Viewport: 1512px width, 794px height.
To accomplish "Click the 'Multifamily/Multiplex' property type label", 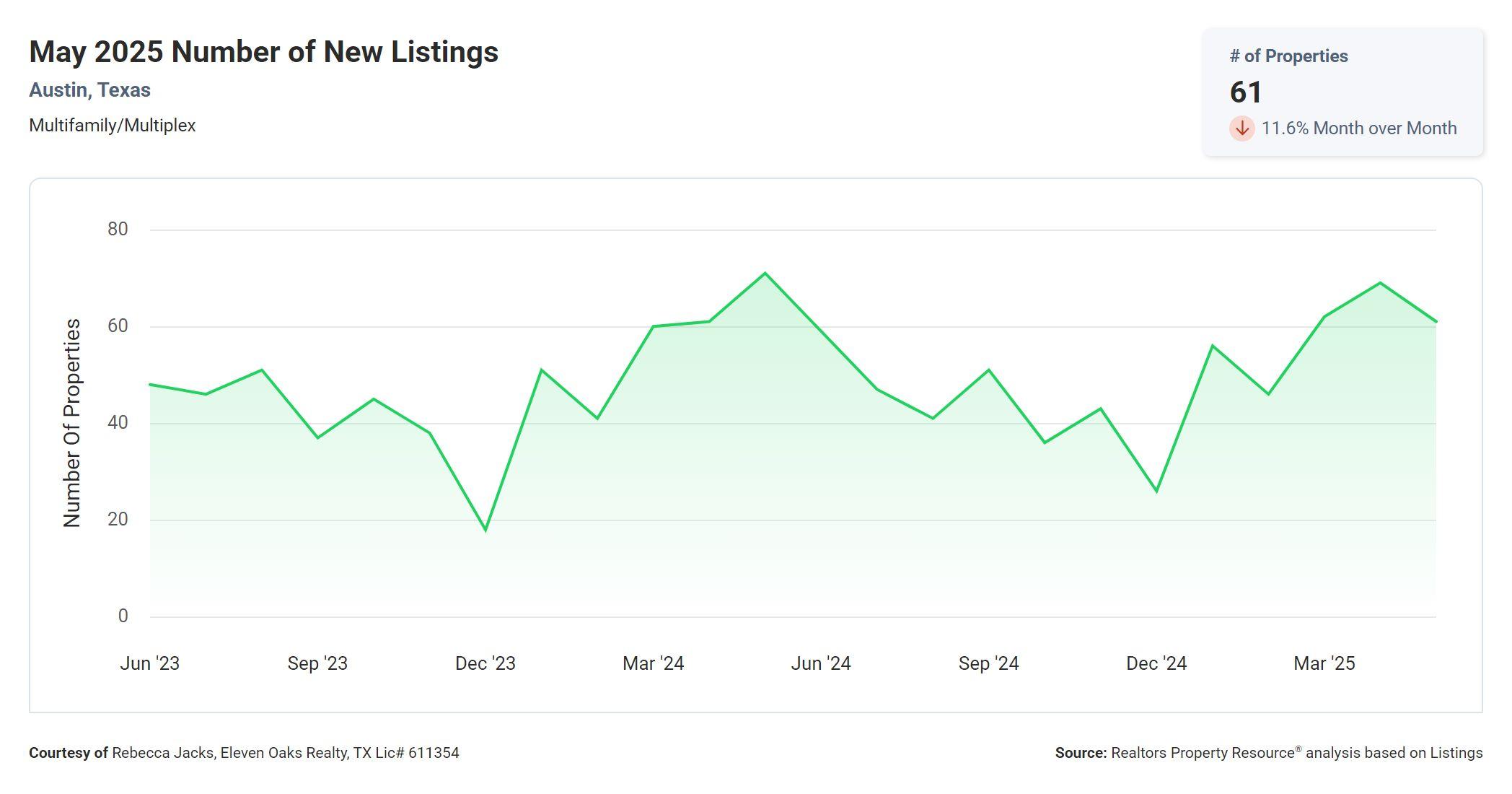I will (x=113, y=126).
